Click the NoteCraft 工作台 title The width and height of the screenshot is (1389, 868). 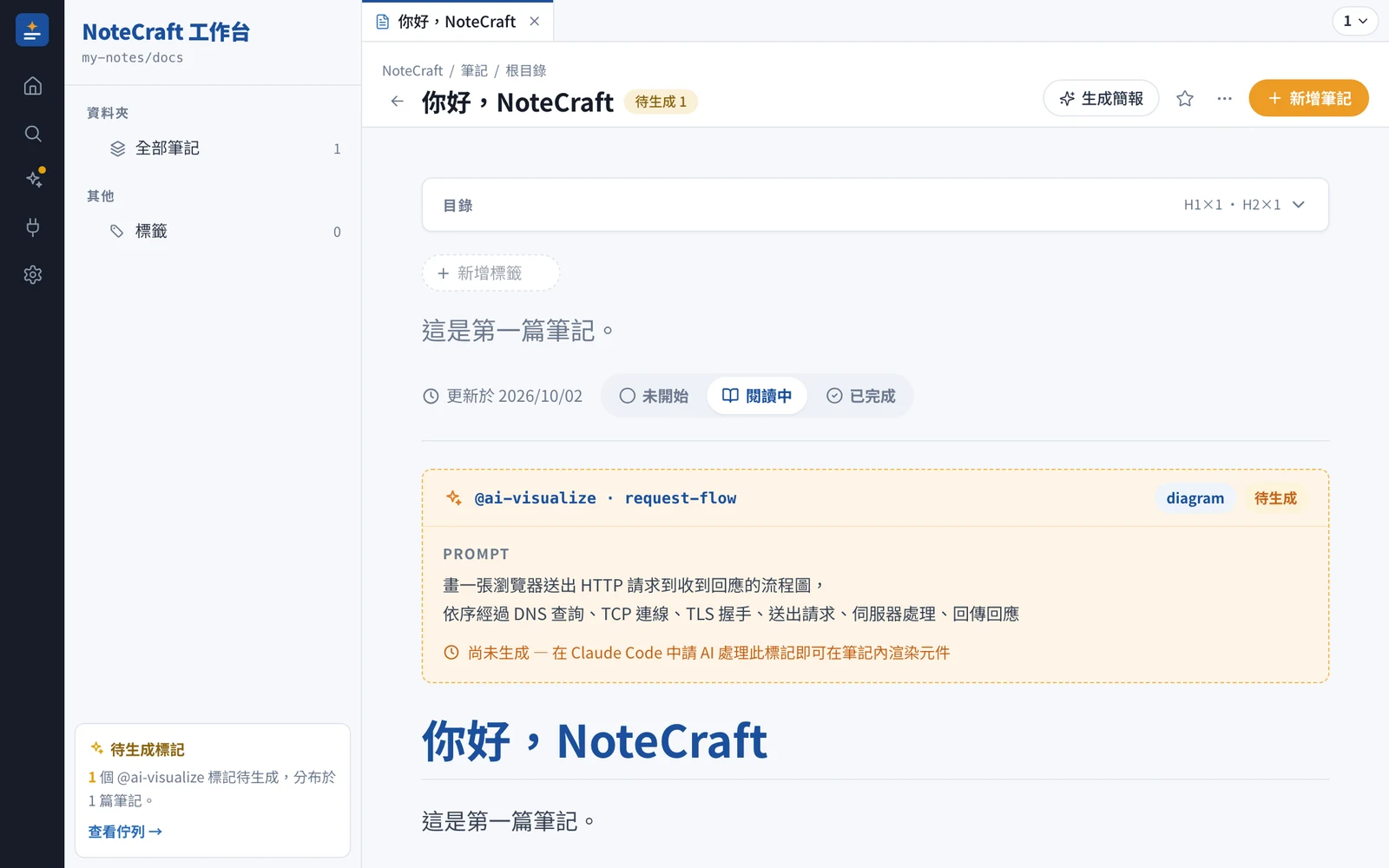[166, 32]
